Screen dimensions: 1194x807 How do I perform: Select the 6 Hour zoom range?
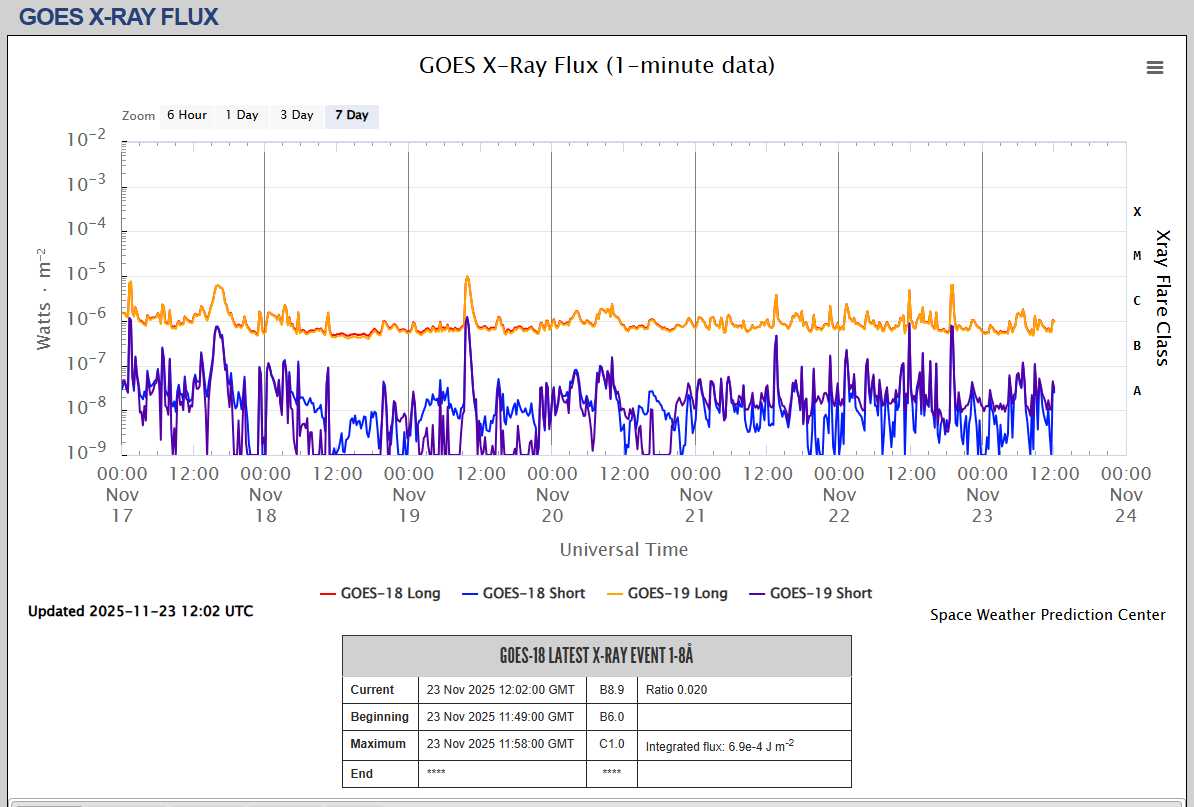tap(186, 116)
